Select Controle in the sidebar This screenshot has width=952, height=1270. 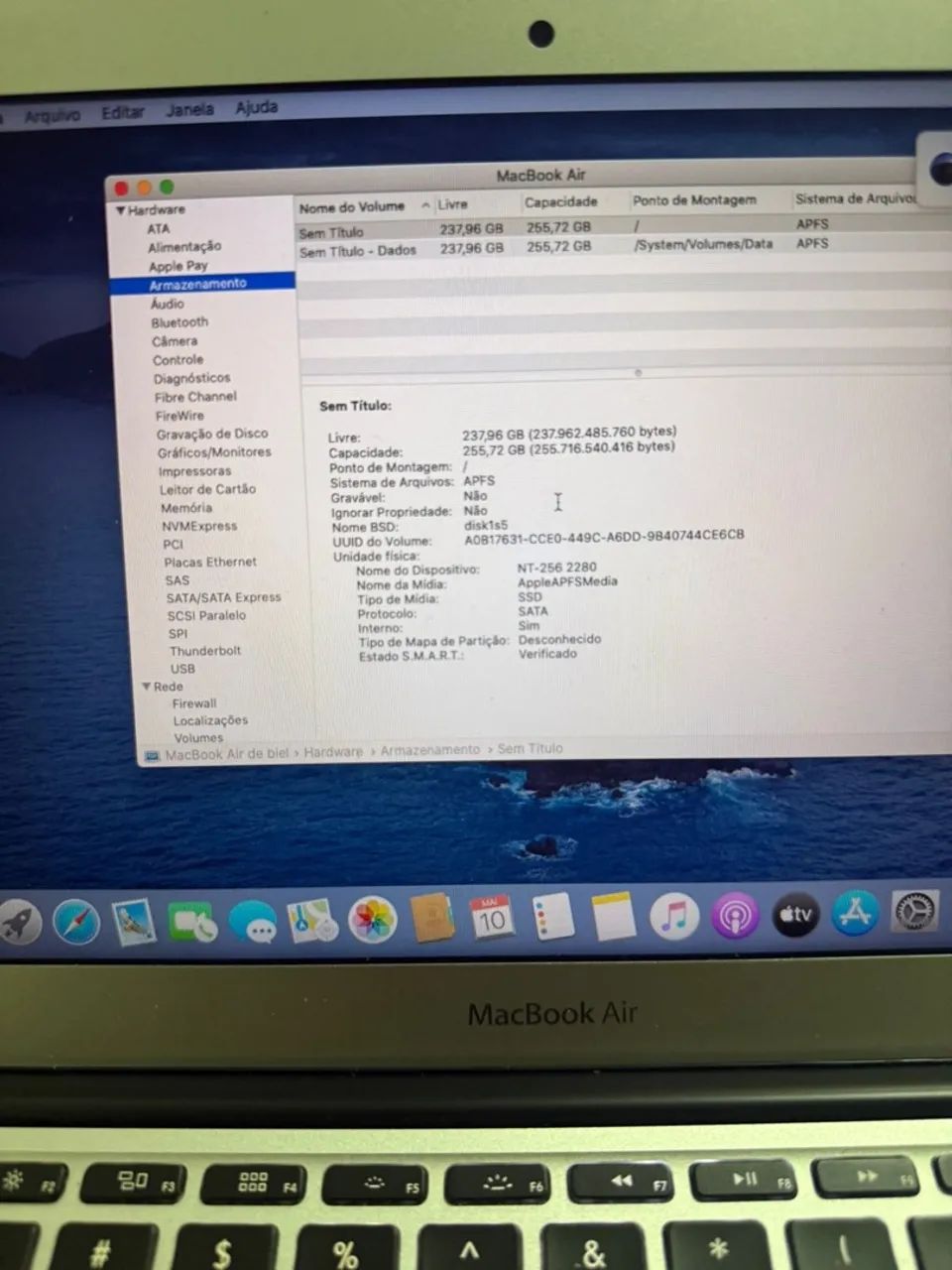tap(178, 359)
